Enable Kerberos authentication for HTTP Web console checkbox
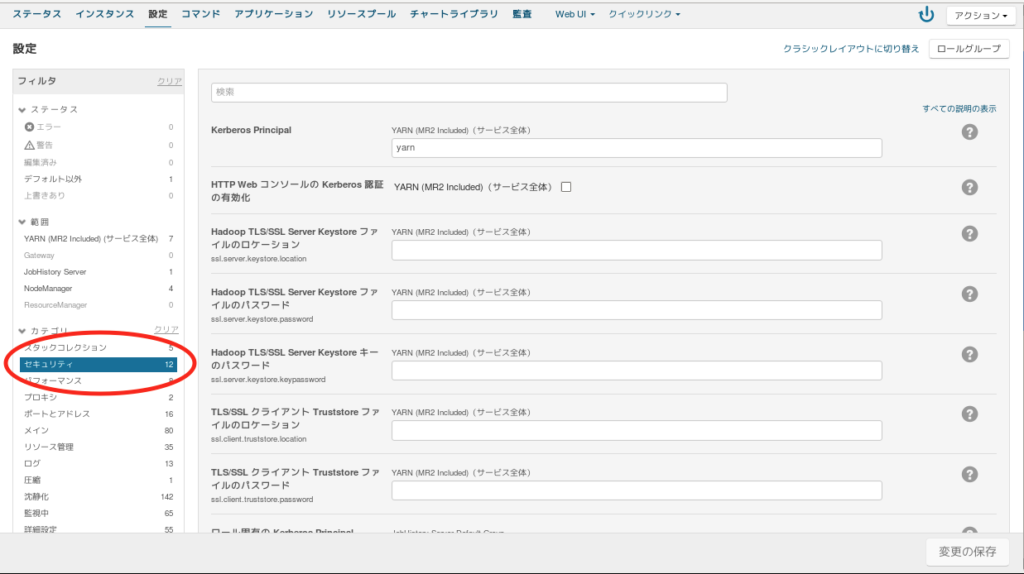This screenshot has width=1024, height=574. [566, 187]
